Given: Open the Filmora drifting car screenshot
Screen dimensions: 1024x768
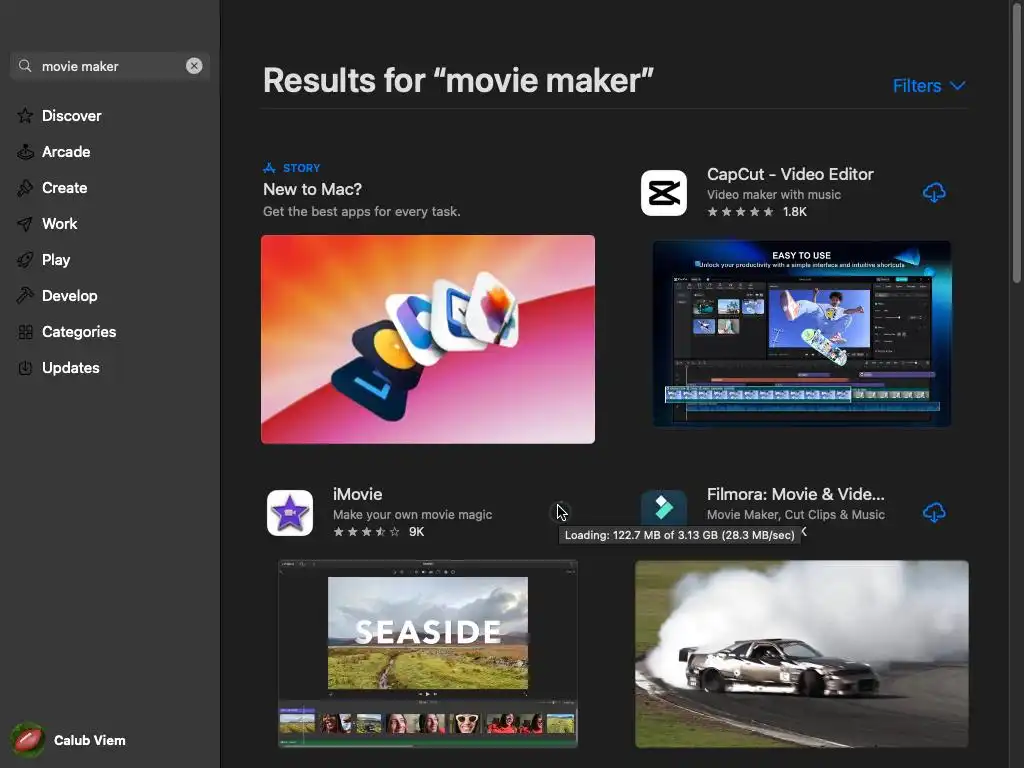Looking at the screenshot, I should point(802,654).
